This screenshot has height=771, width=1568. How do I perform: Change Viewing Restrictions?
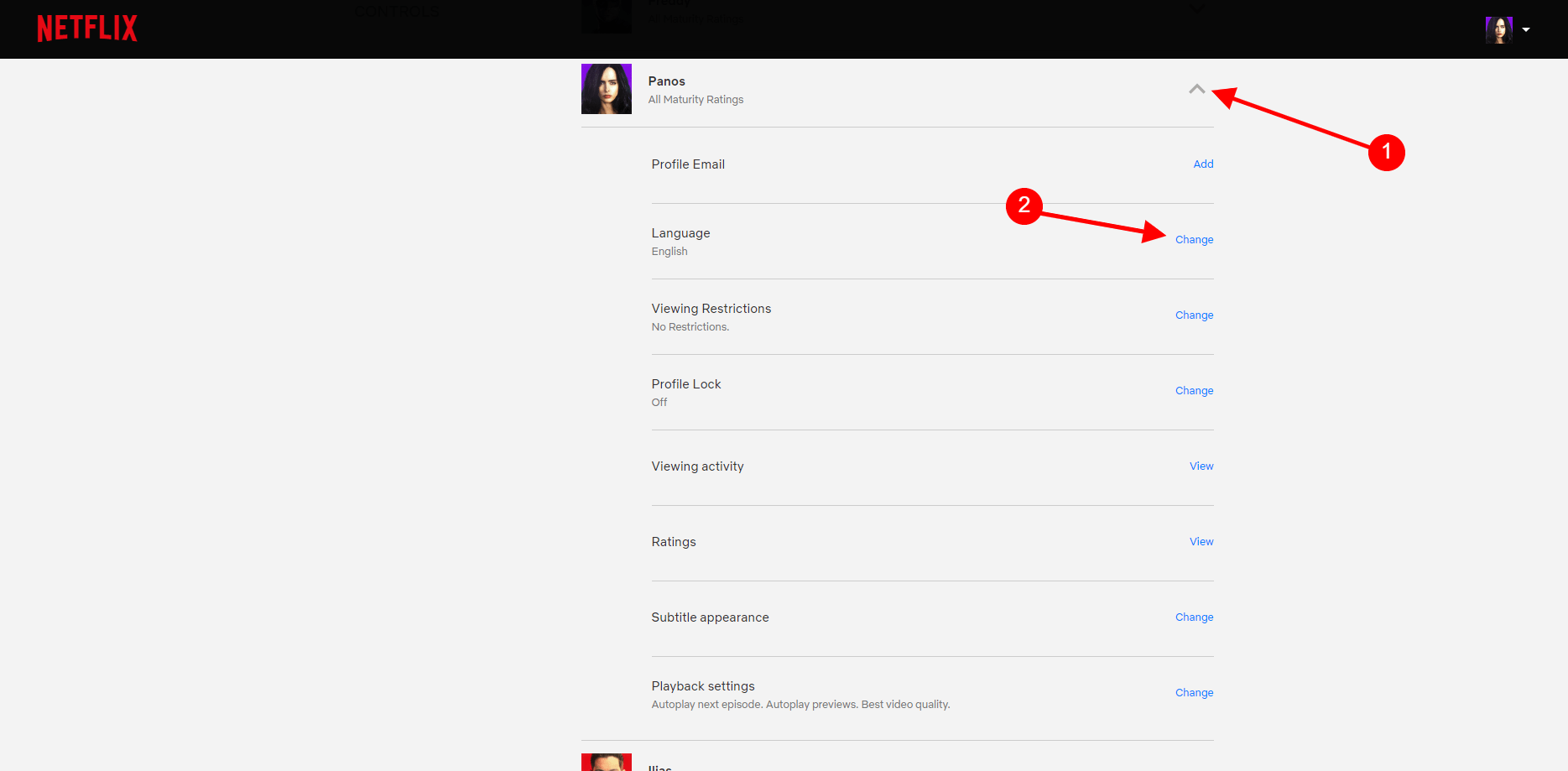click(x=1194, y=315)
